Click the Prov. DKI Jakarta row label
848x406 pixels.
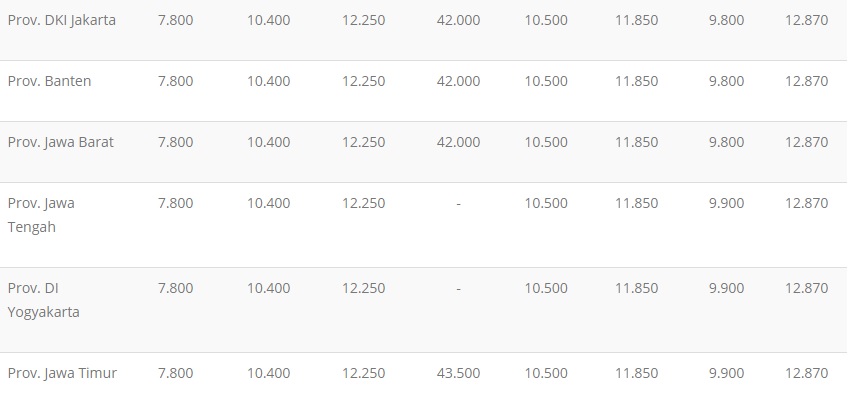point(62,20)
